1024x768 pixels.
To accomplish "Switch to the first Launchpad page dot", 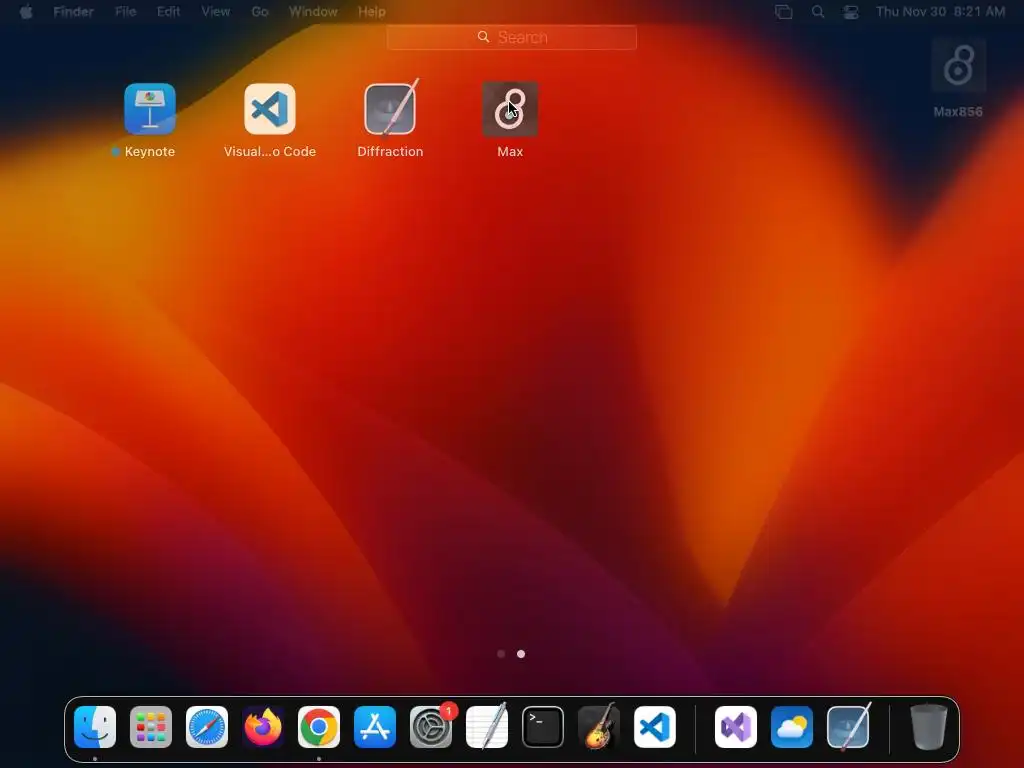I will (x=501, y=654).
